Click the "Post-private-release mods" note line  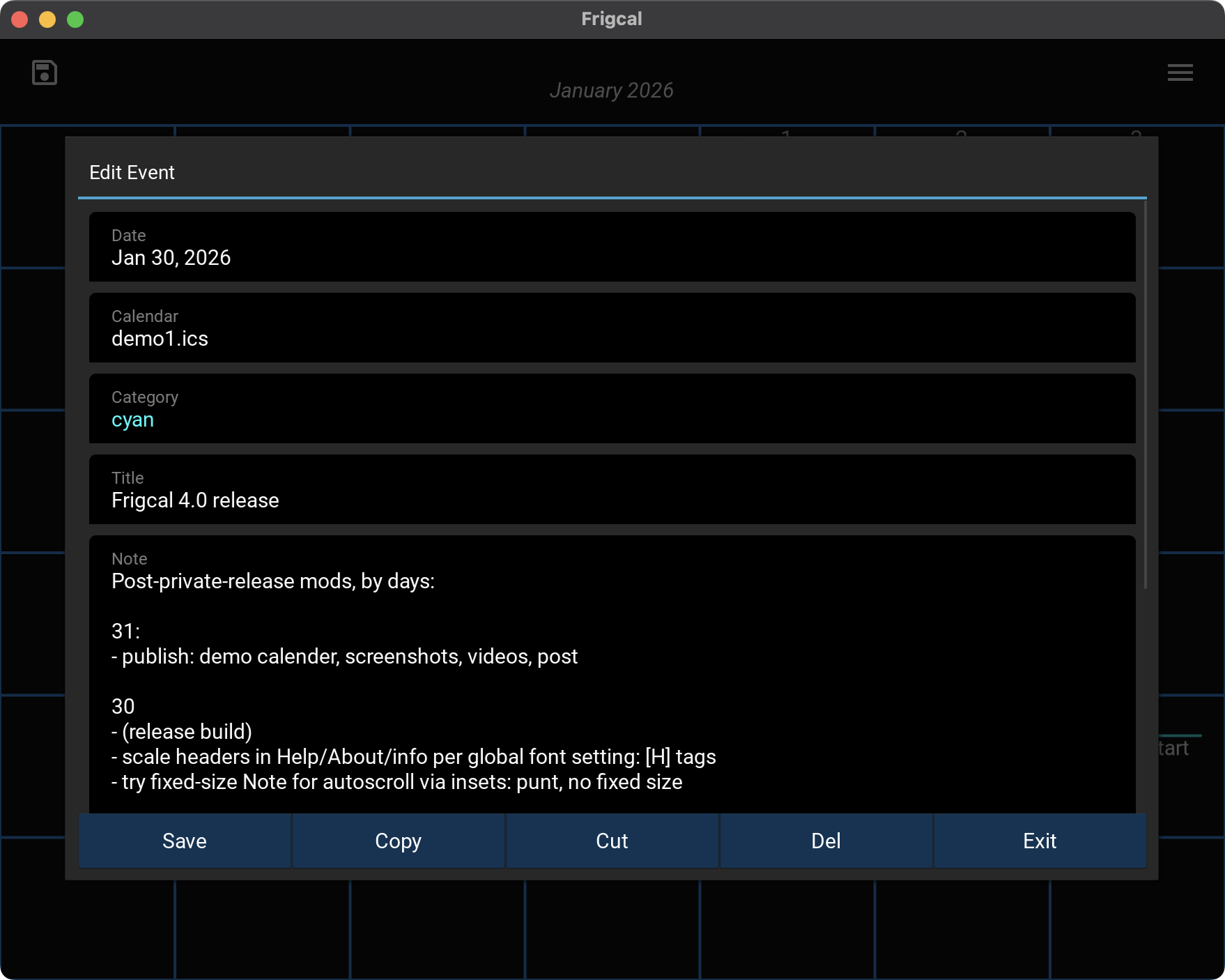273,581
